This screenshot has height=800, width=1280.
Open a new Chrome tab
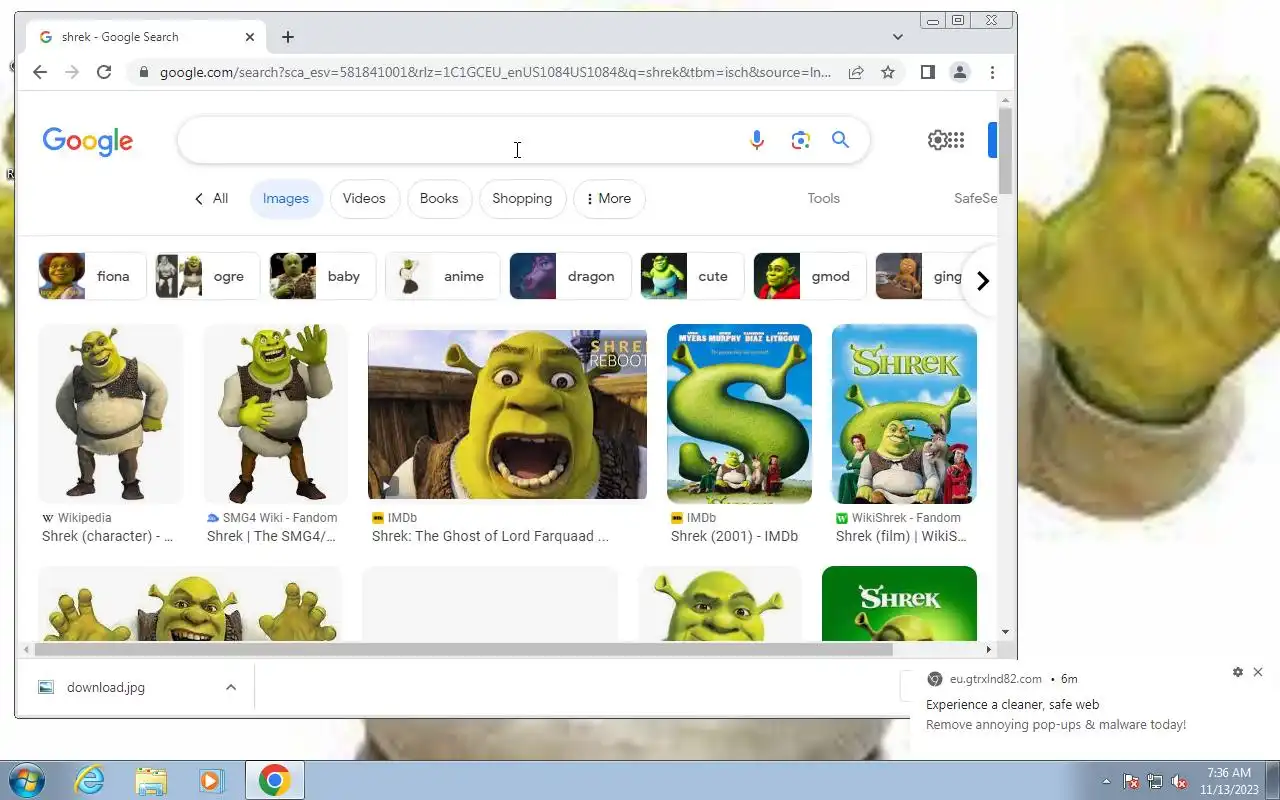click(x=288, y=37)
